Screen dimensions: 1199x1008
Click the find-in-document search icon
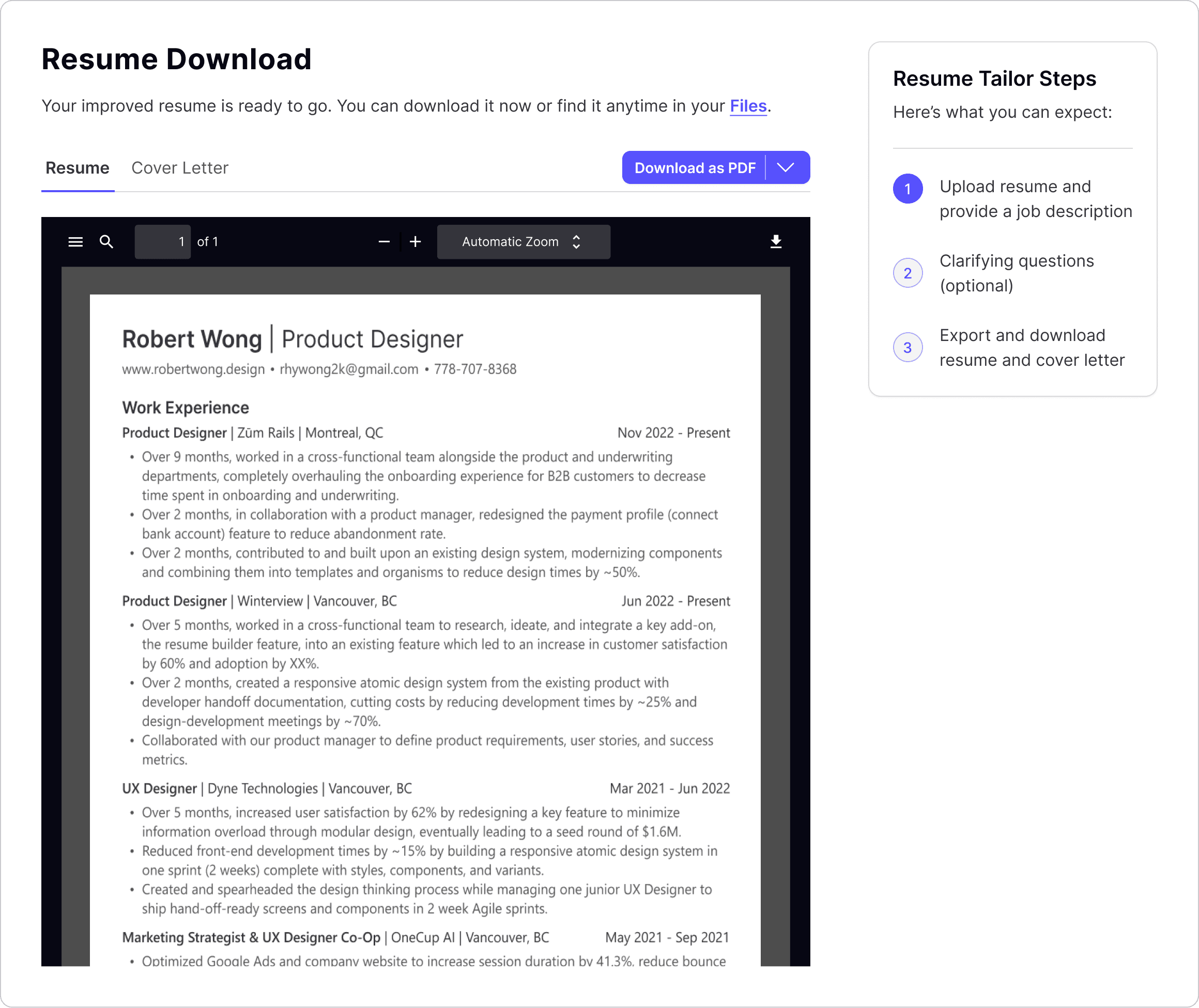coord(106,242)
